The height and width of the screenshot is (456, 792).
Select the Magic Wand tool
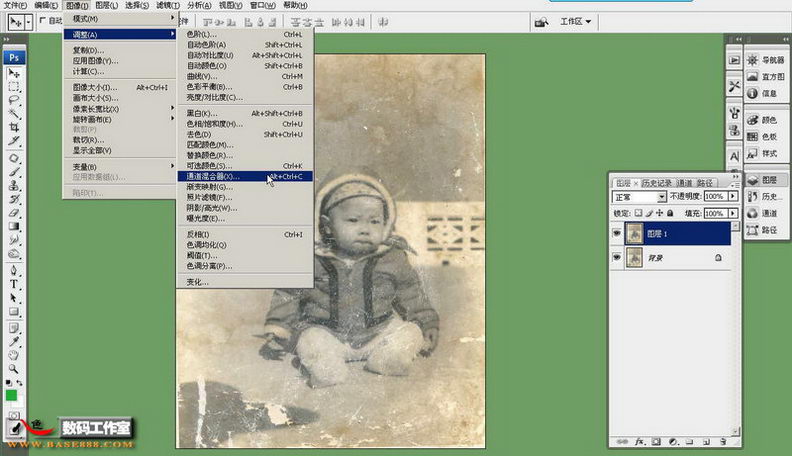[14, 114]
